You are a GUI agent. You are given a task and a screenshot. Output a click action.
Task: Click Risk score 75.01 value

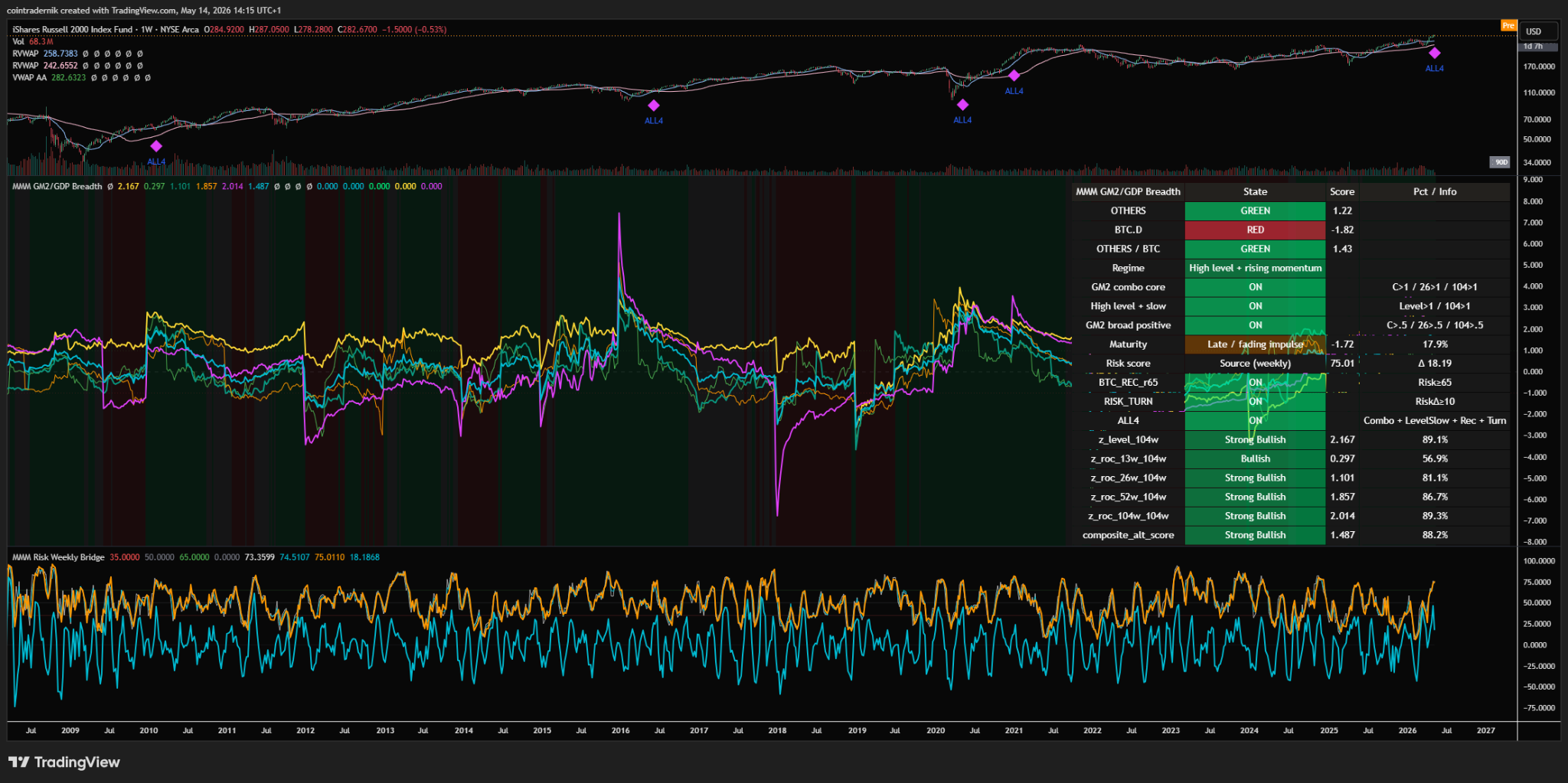(1341, 364)
